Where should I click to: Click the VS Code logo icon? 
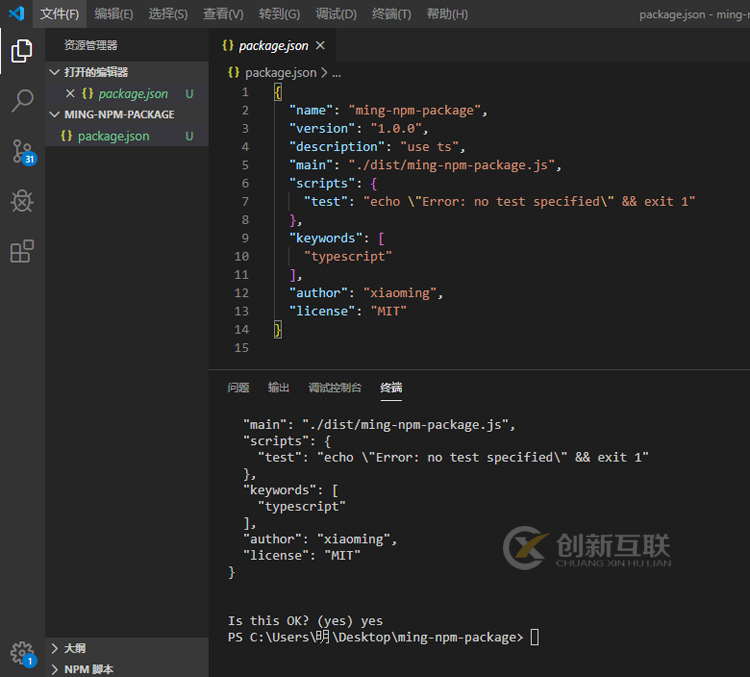coord(16,14)
